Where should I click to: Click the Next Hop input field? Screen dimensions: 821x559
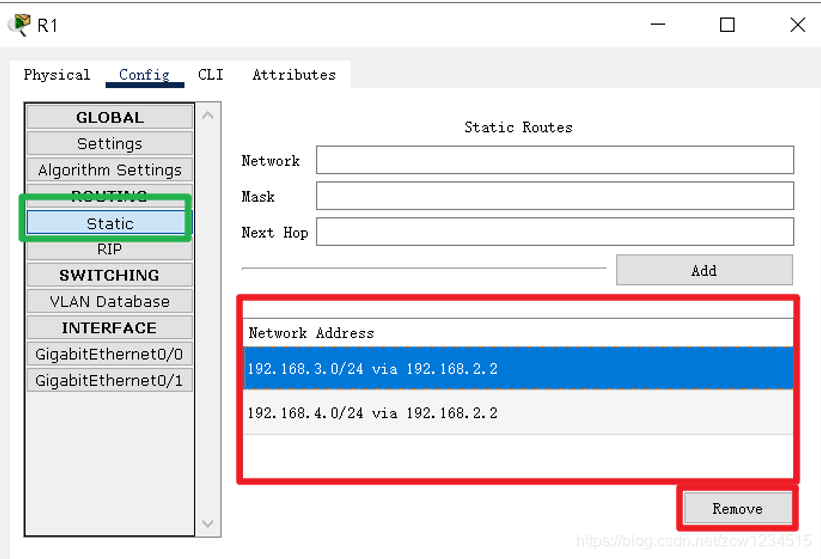tap(555, 231)
